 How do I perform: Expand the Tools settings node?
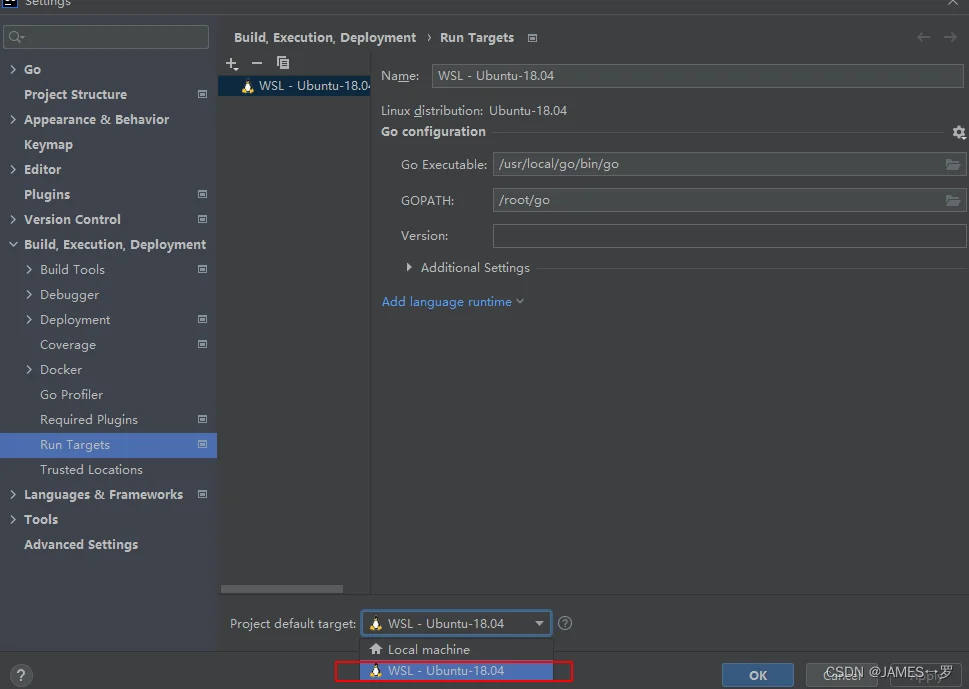(13, 520)
